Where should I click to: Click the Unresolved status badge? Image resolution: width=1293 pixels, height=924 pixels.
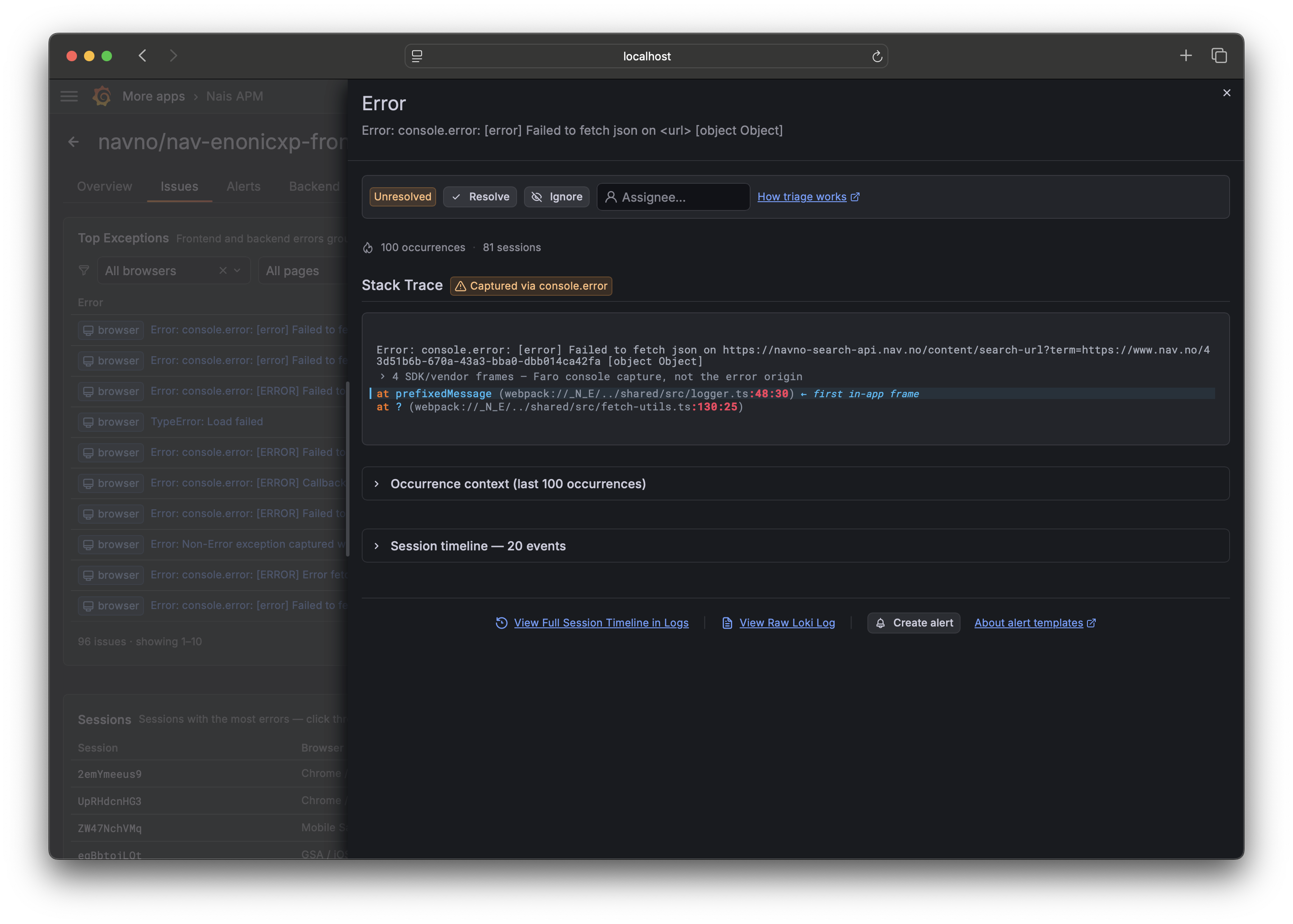402,197
